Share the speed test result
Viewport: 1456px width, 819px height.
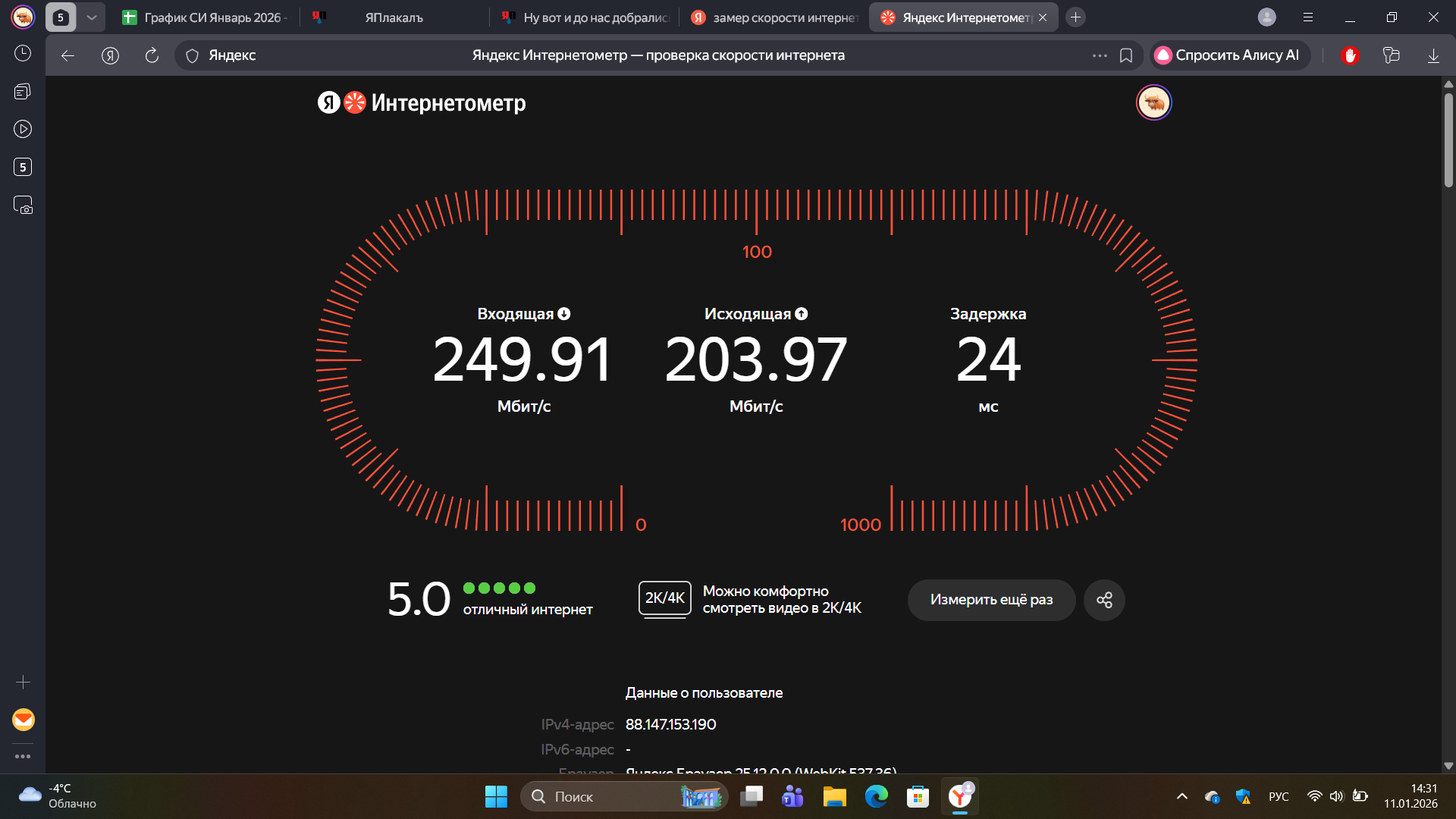tap(1104, 600)
